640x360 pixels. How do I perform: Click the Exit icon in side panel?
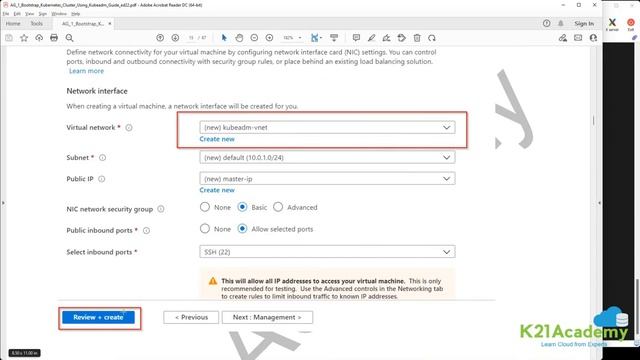(x=631, y=24)
